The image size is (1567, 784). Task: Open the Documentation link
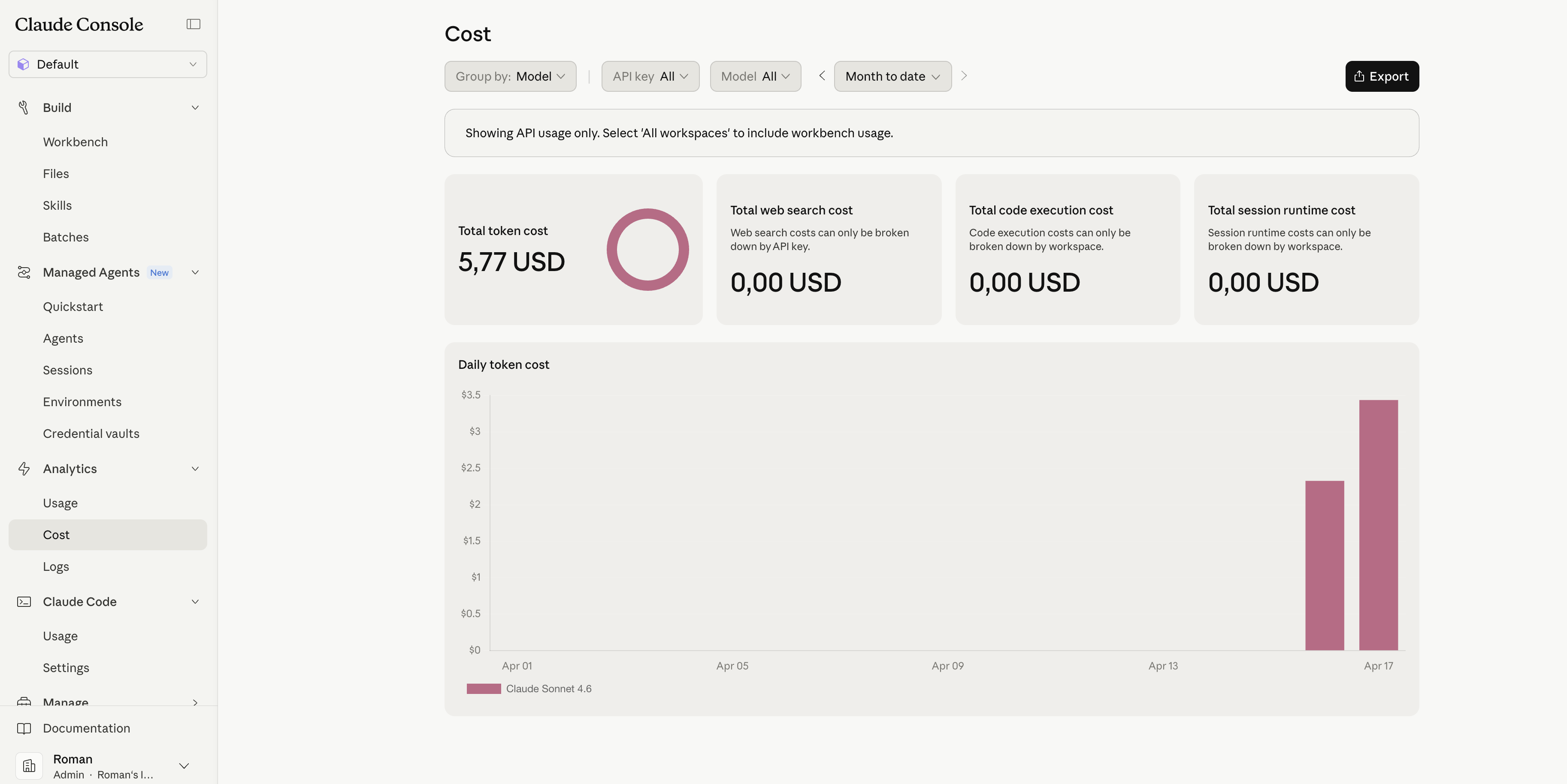tap(86, 729)
